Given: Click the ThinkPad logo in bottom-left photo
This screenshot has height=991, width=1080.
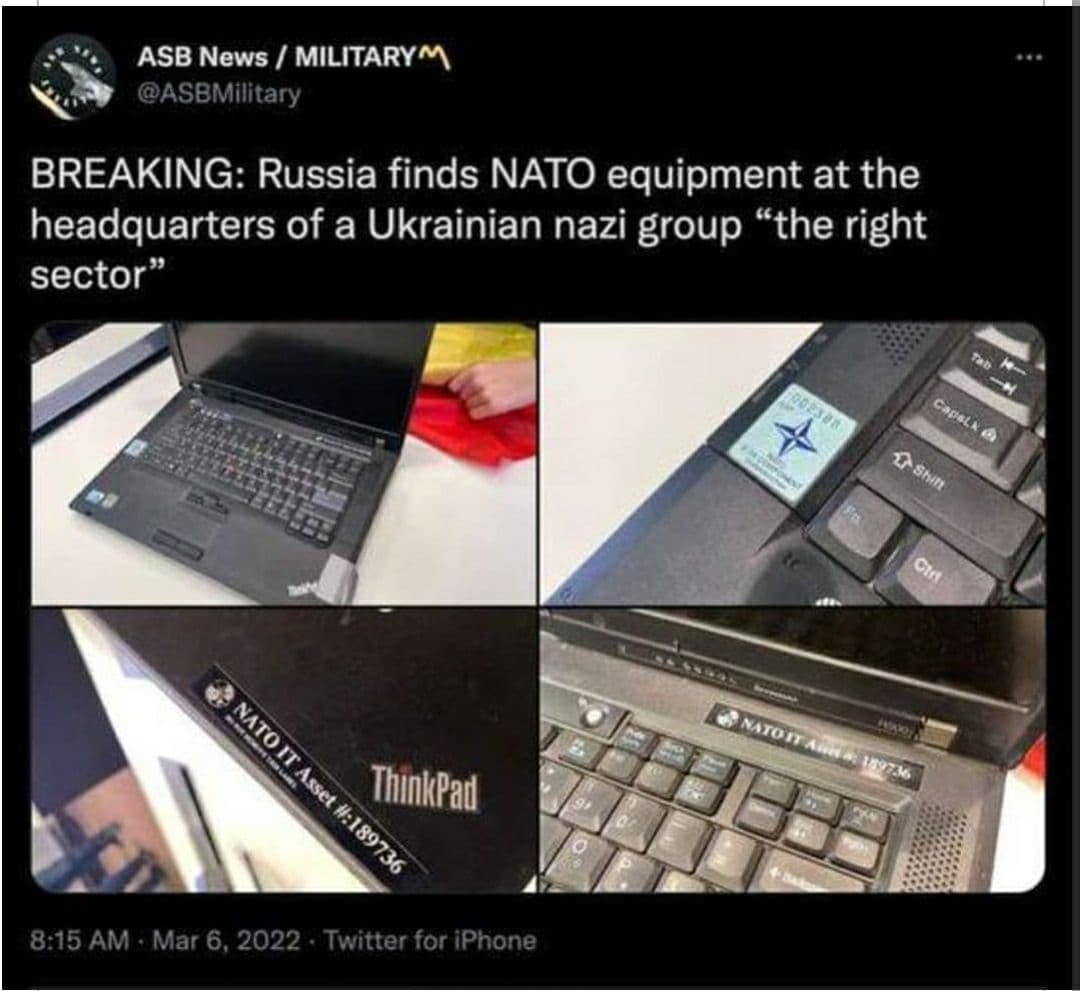Looking at the screenshot, I should pos(425,787).
